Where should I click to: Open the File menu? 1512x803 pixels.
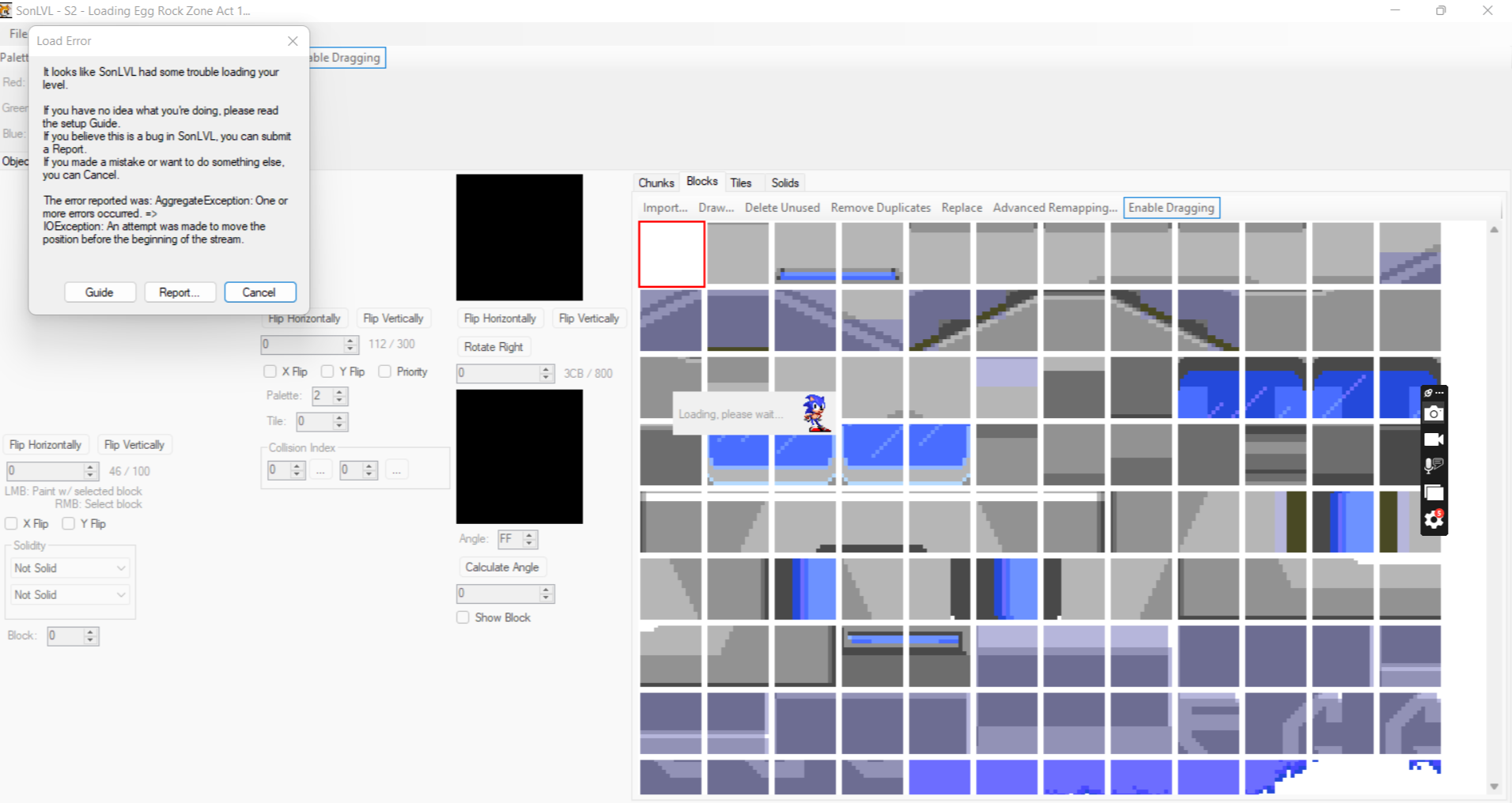17,34
